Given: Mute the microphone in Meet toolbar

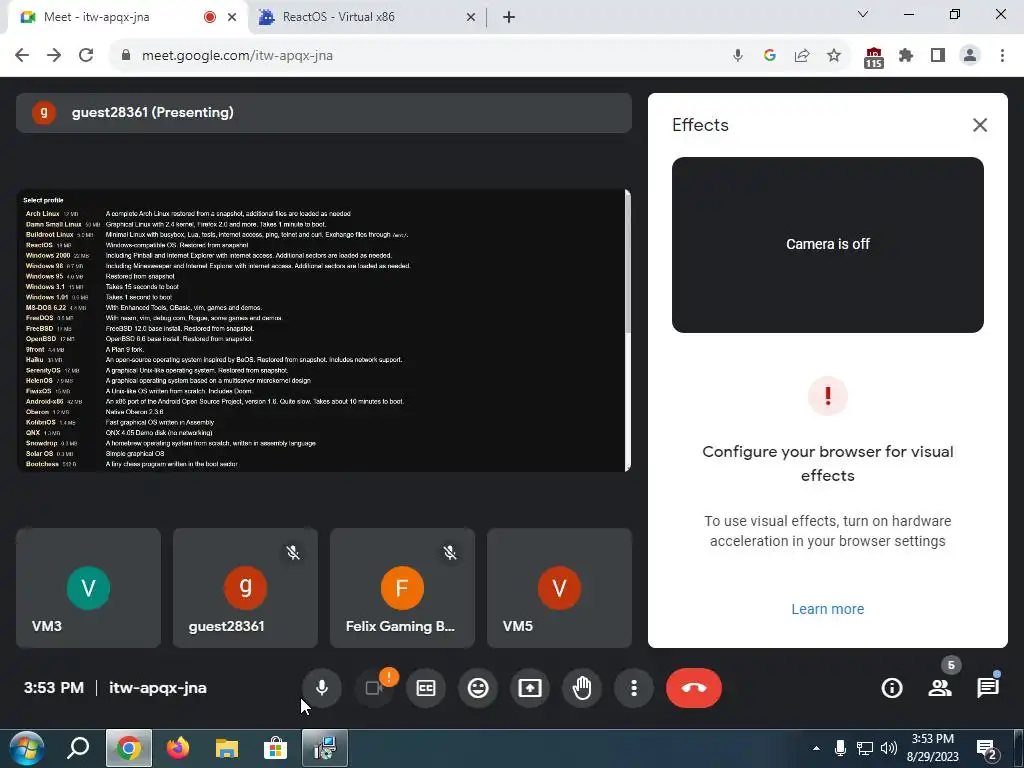Looking at the screenshot, I should pos(321,688).
